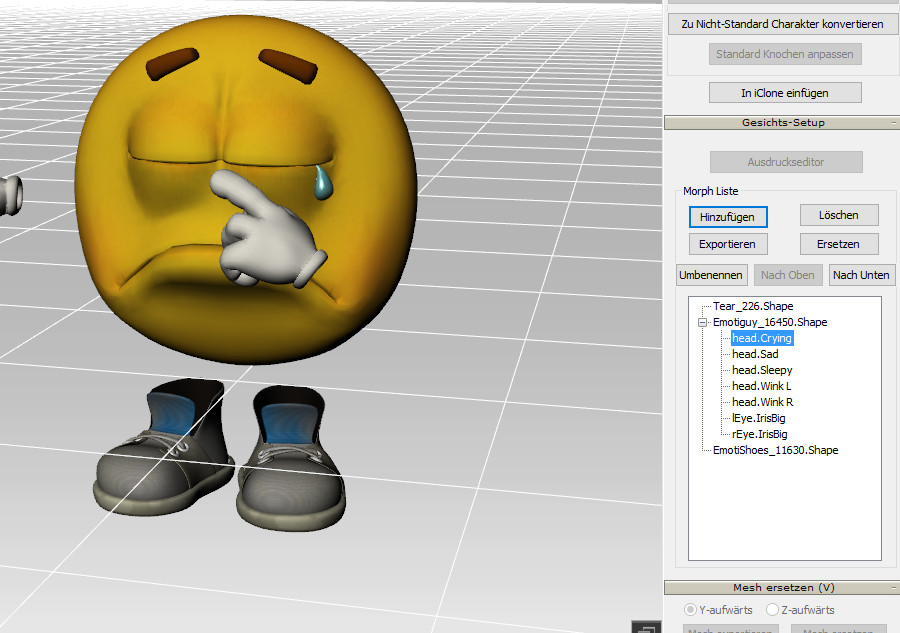Select rEye.IrisBig morph entry
Screen dimensions: 900x633
click(759, 434)
